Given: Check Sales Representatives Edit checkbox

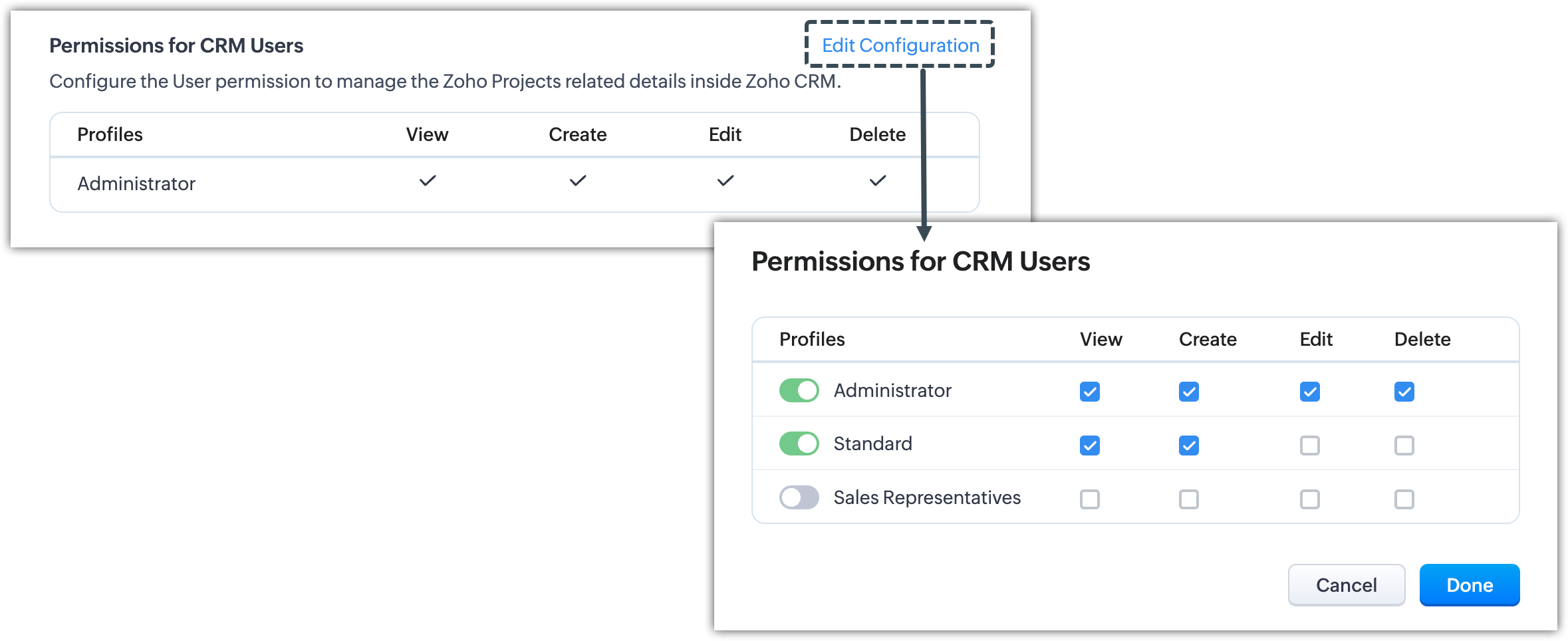Looking at the screenshot, I should point(1309,499).
